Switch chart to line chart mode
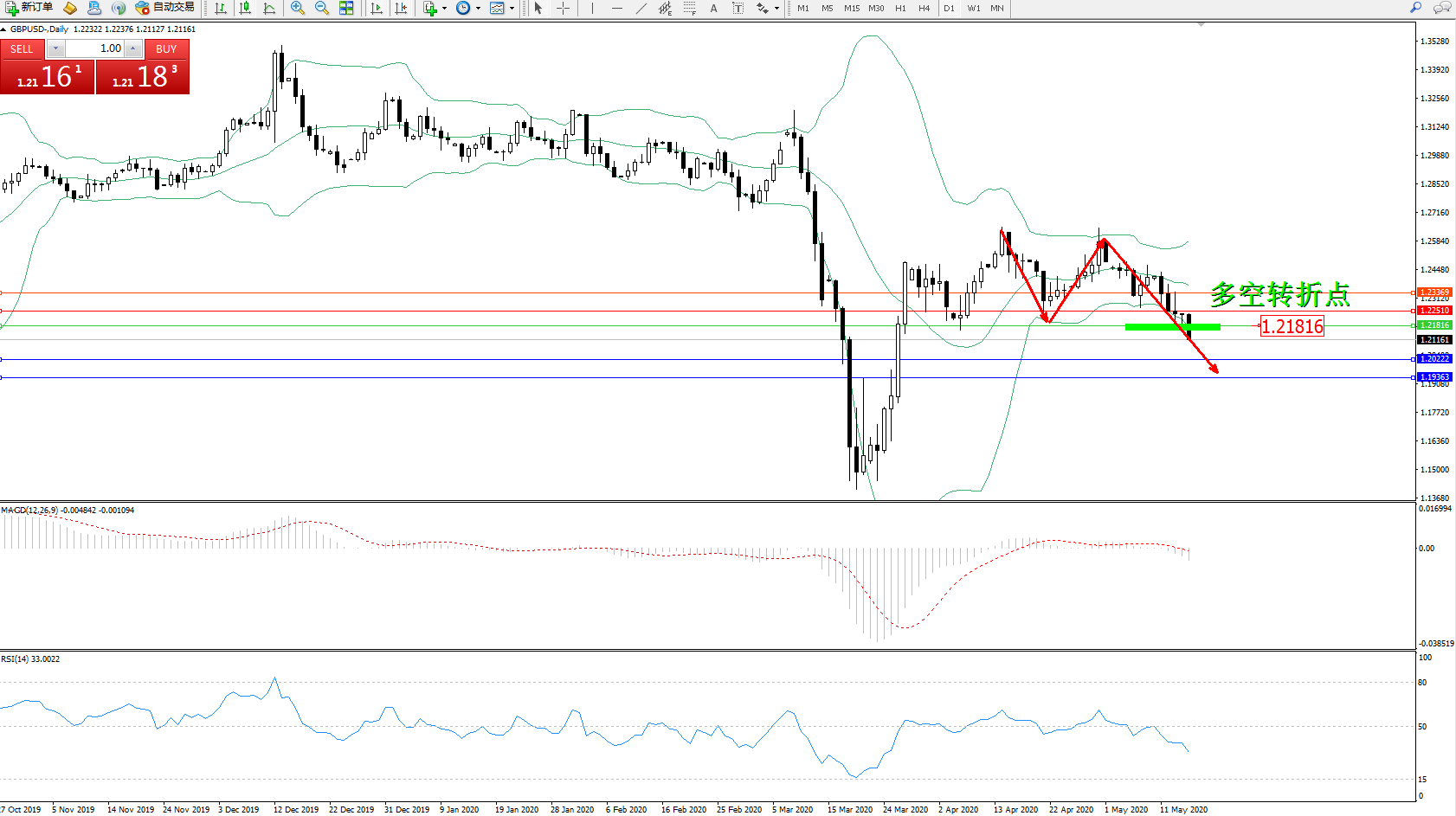 pyautogui.click(x=270, y=8)
